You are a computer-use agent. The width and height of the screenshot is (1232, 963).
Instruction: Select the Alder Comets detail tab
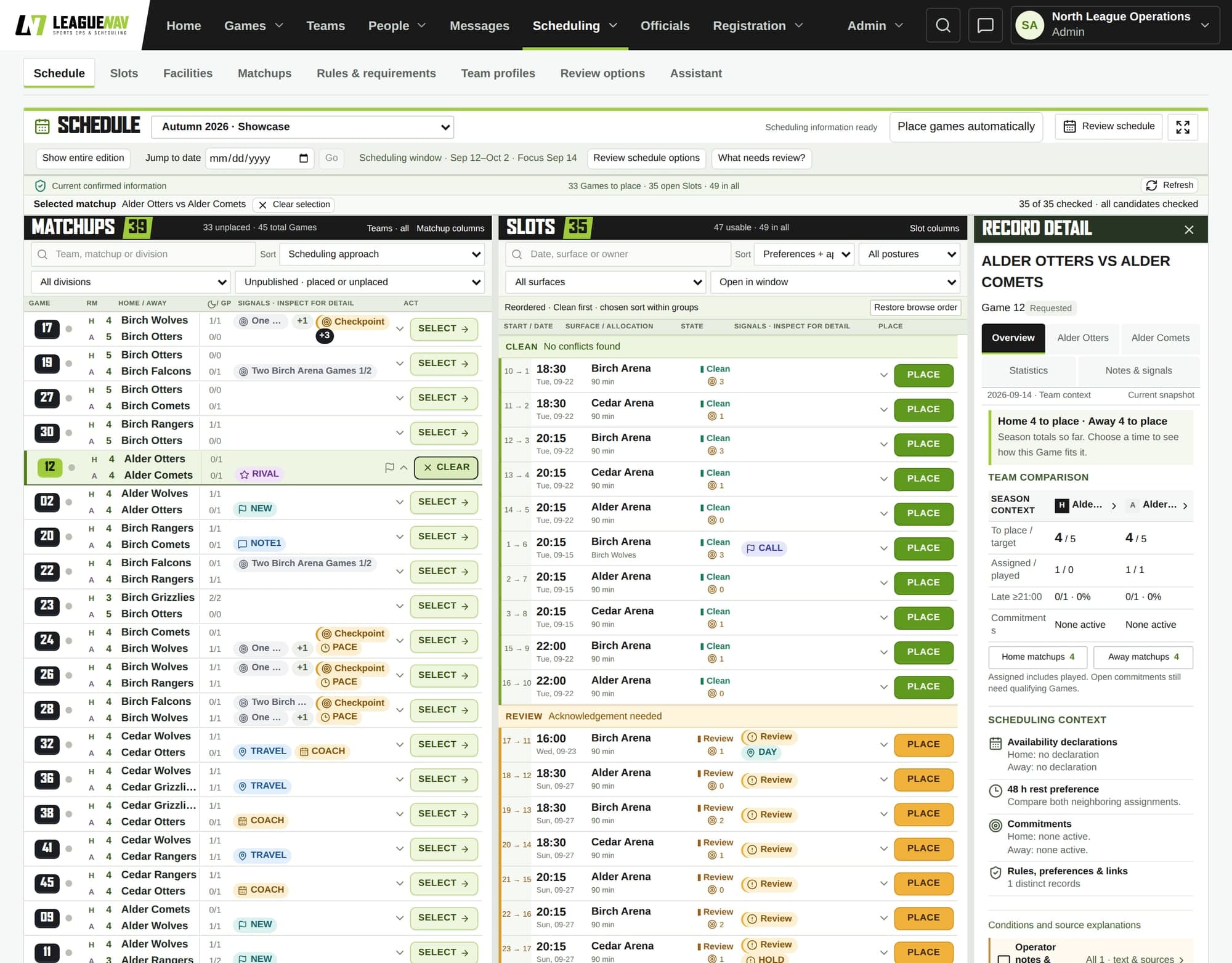(x=1160, y=338)
